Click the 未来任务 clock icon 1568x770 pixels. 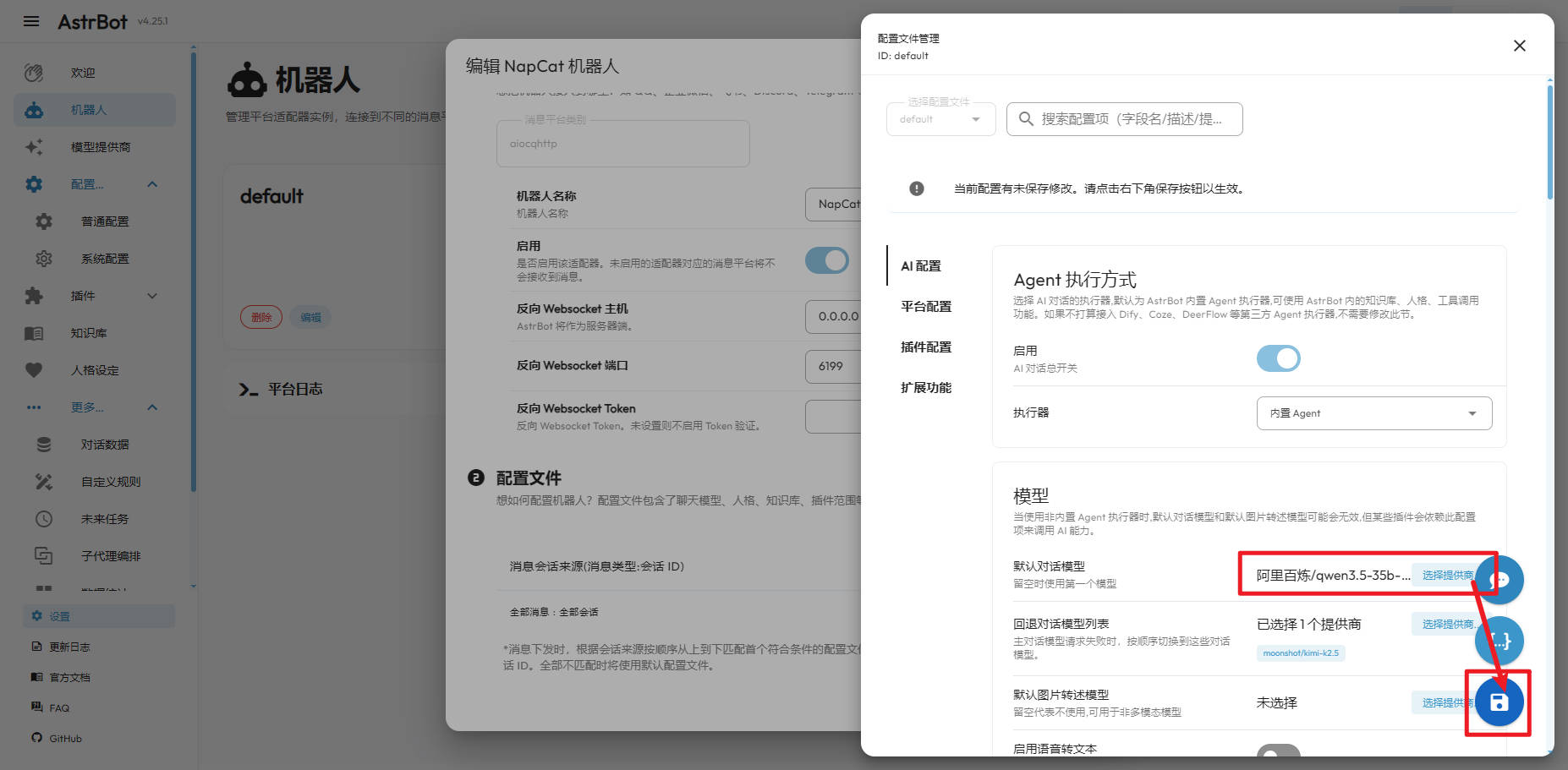point(44,519)
